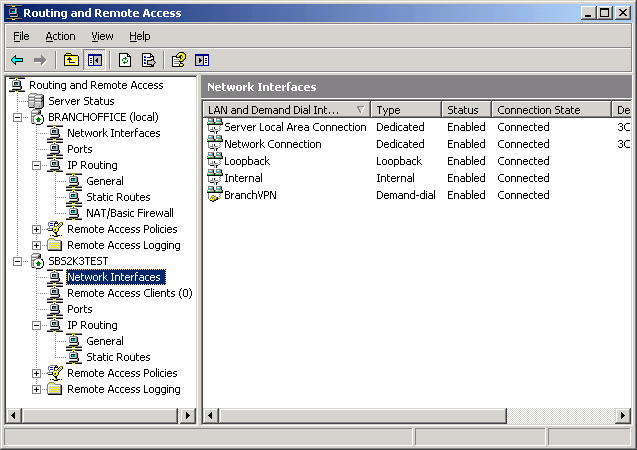Open the Help toolbar icon
This screenshot has height=450, width=637.
click(x=179, y=61)
